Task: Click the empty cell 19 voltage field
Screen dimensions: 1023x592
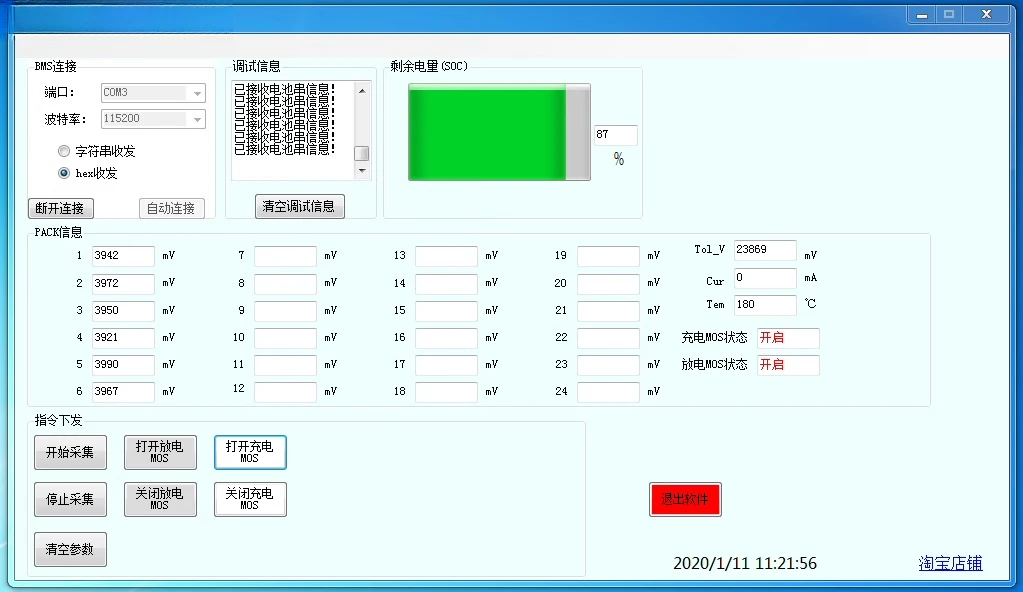Action: [x=608, y=256]
